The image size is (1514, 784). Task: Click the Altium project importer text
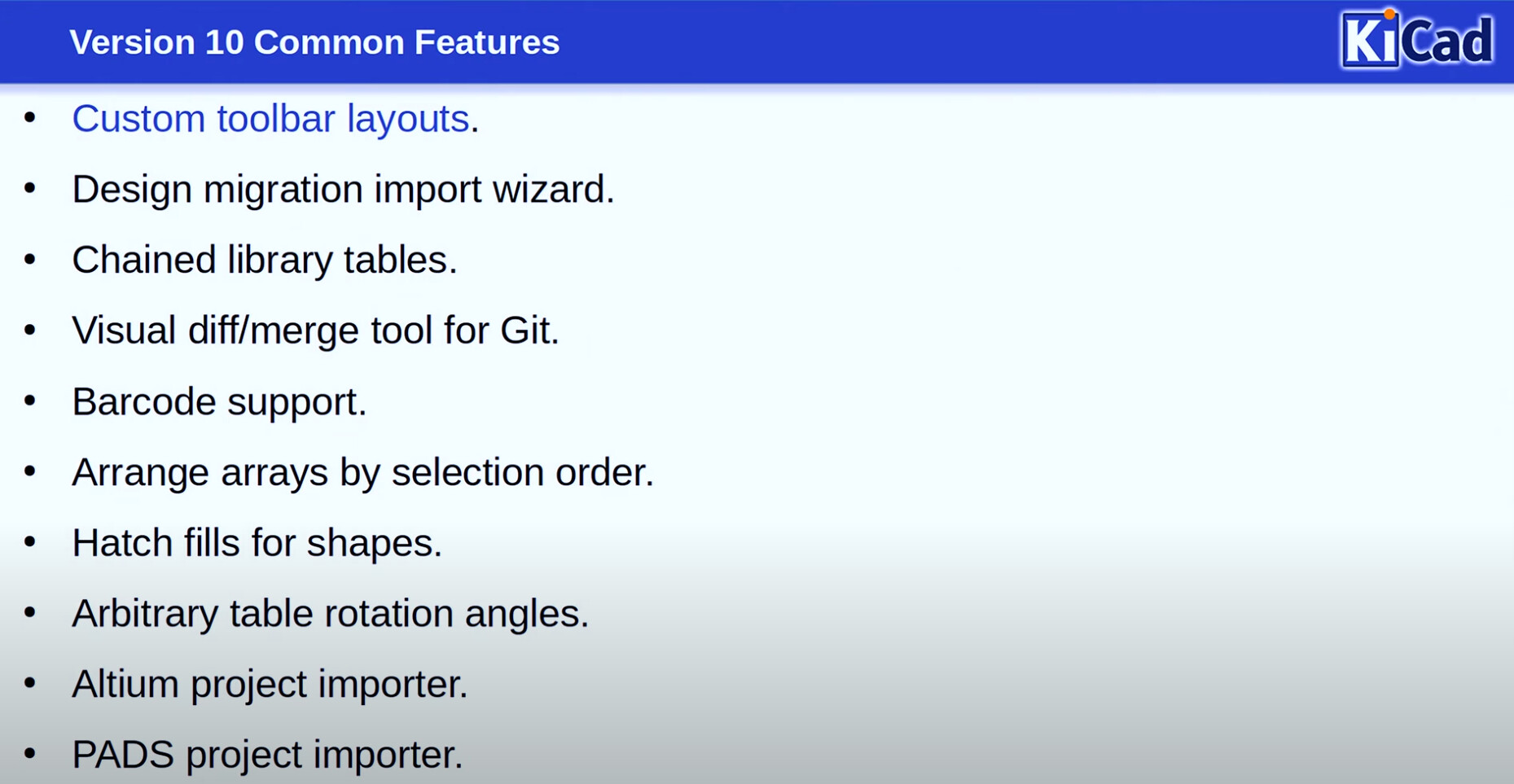270,685
